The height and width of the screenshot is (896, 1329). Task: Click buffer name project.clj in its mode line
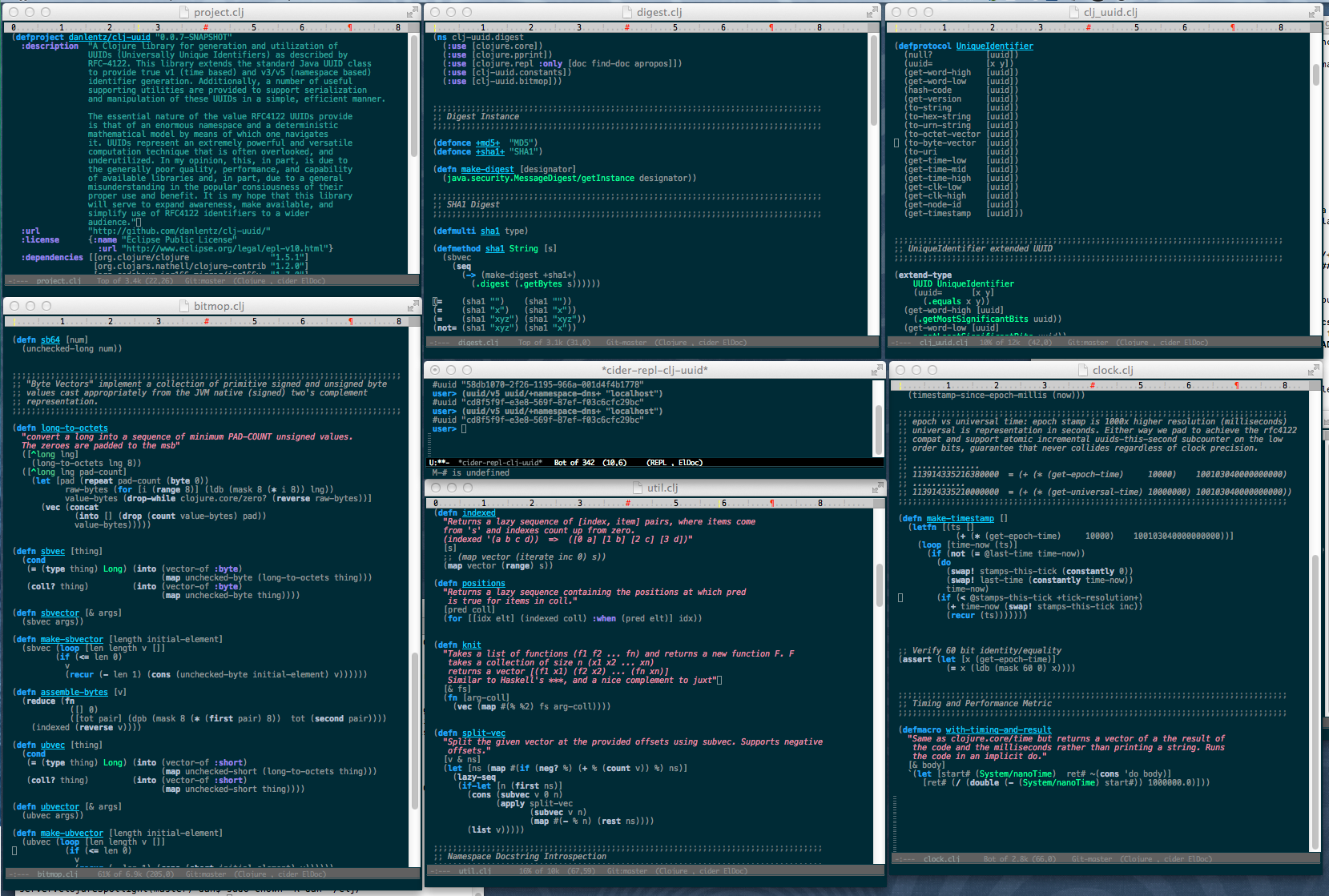point(58,281)
